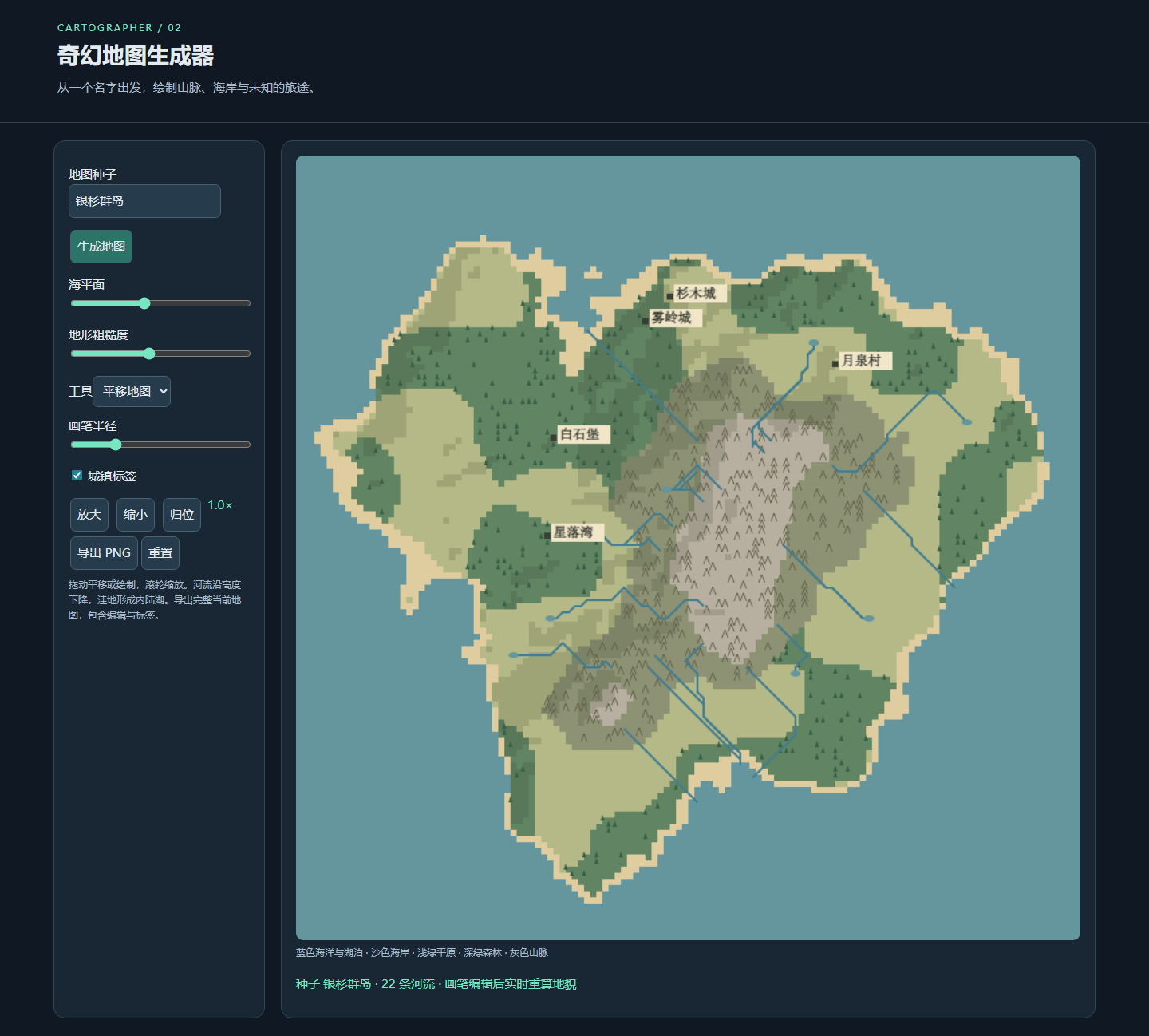Reset view using the 归位 button
This screenshot has width=1149, height=1036.
(x=182, y=515)
